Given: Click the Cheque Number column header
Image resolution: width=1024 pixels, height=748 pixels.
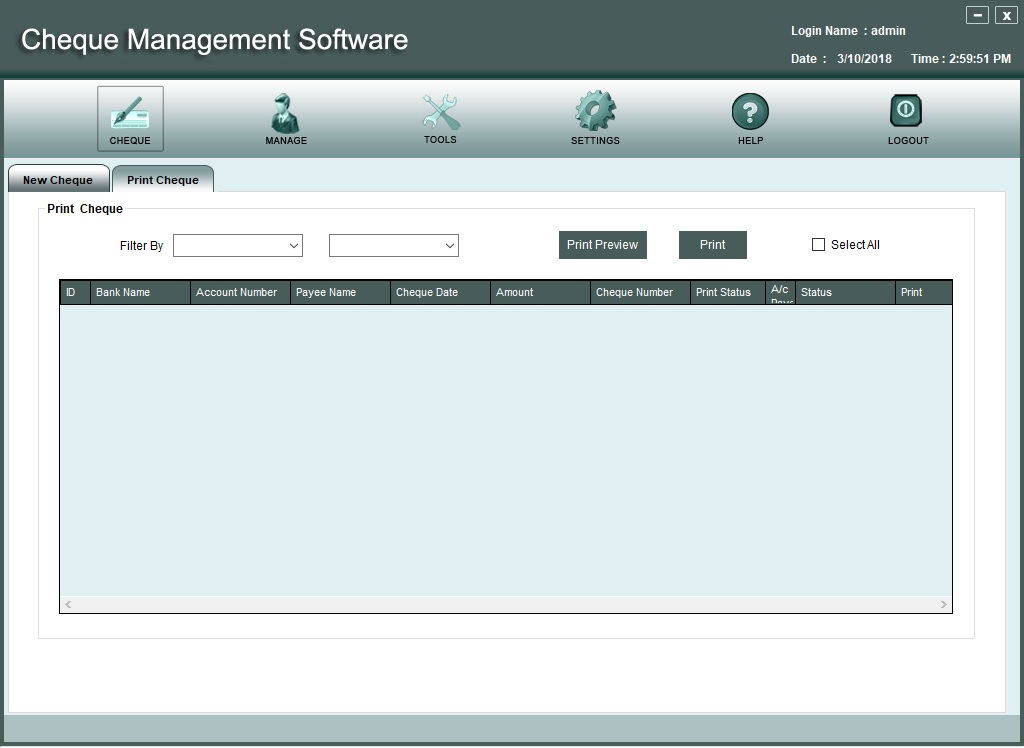Looking at the screenshot, I should (x=640, y=292).
